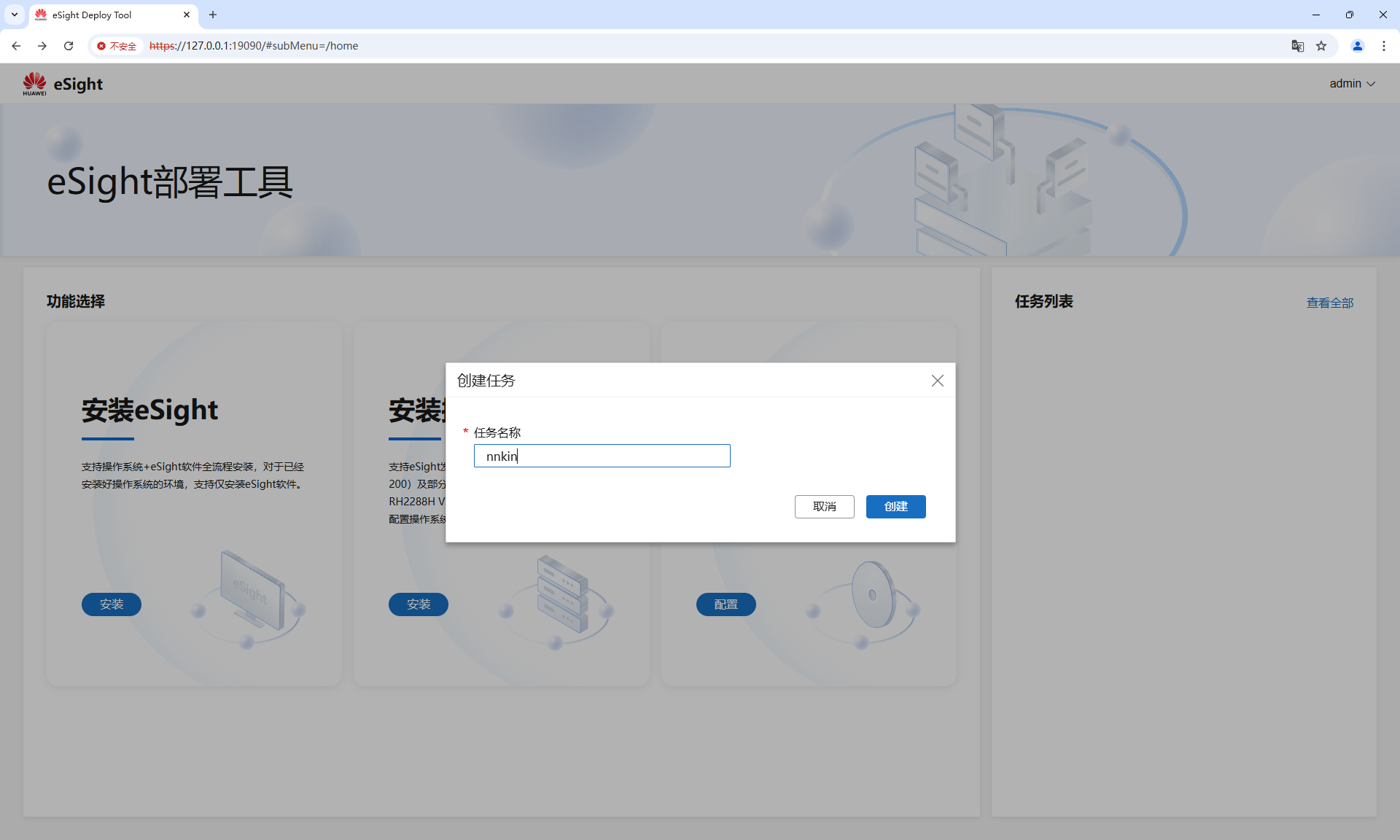
Task: Open a new browser tab
Action: pos(213,15)
